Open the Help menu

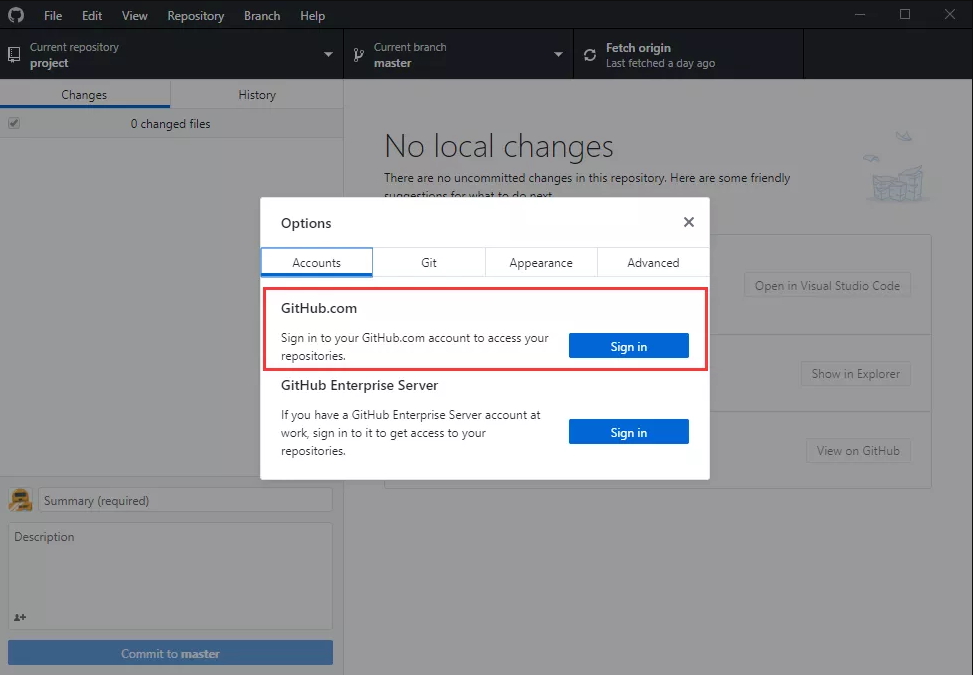(x=312, y=16)
